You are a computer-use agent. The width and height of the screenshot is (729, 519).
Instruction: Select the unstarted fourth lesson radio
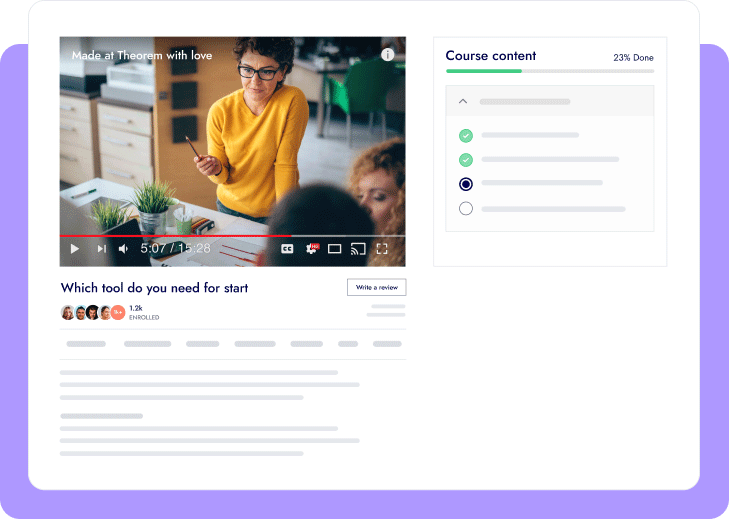pyautogui.click(x=466, y=208)
